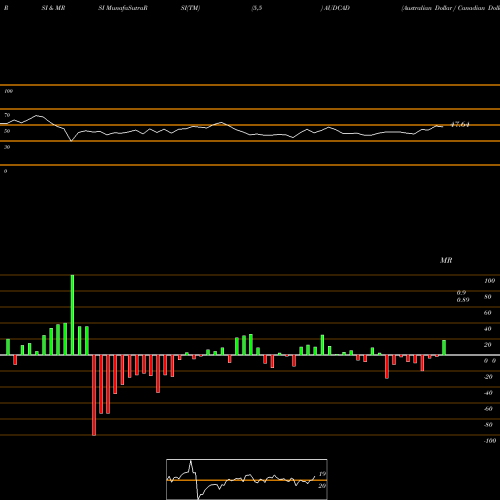The image size is (500, 500).
Task: Click the -20 label on MR axis
Action: point(488,377)
